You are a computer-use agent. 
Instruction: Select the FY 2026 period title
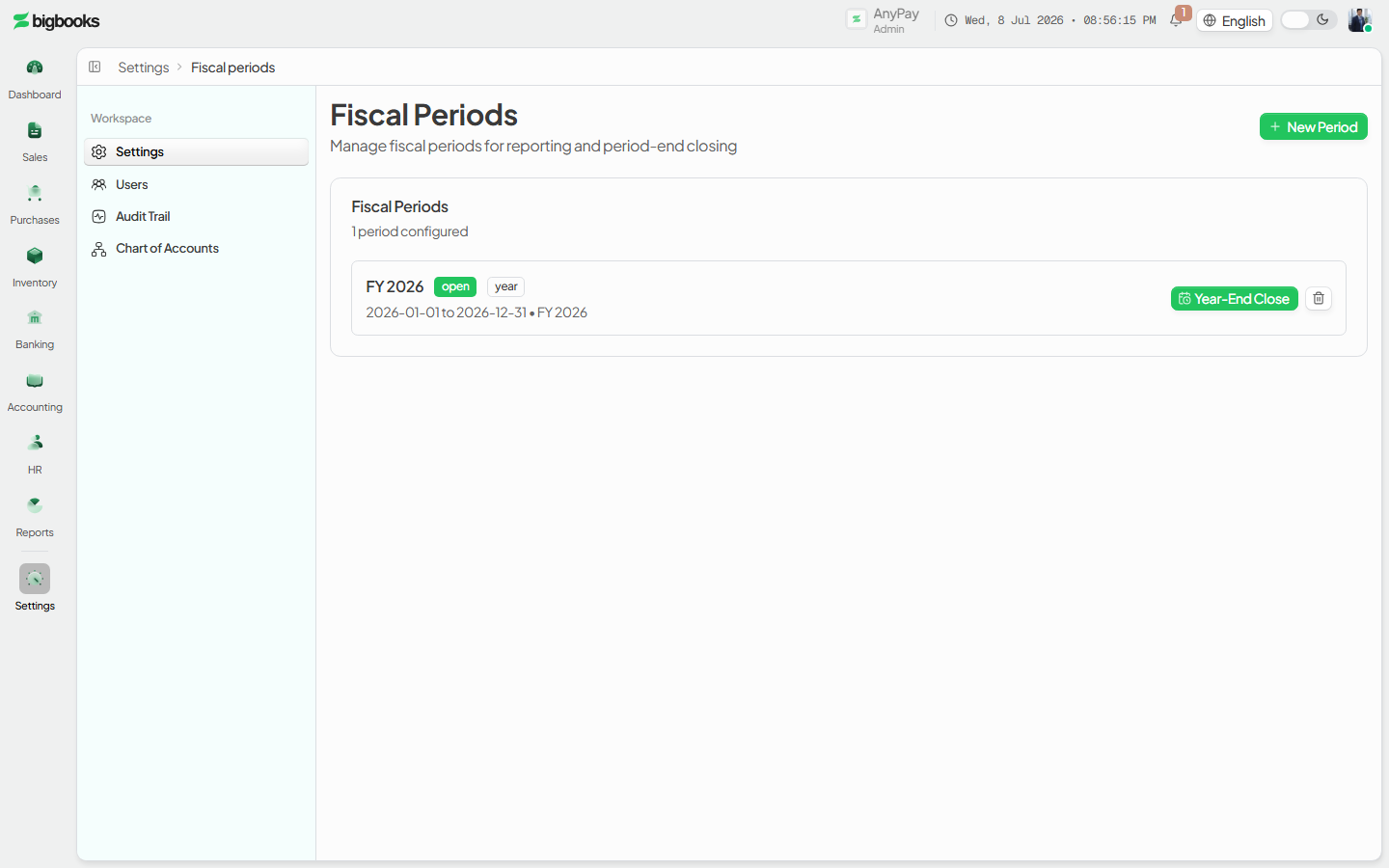tap(395, 286)
